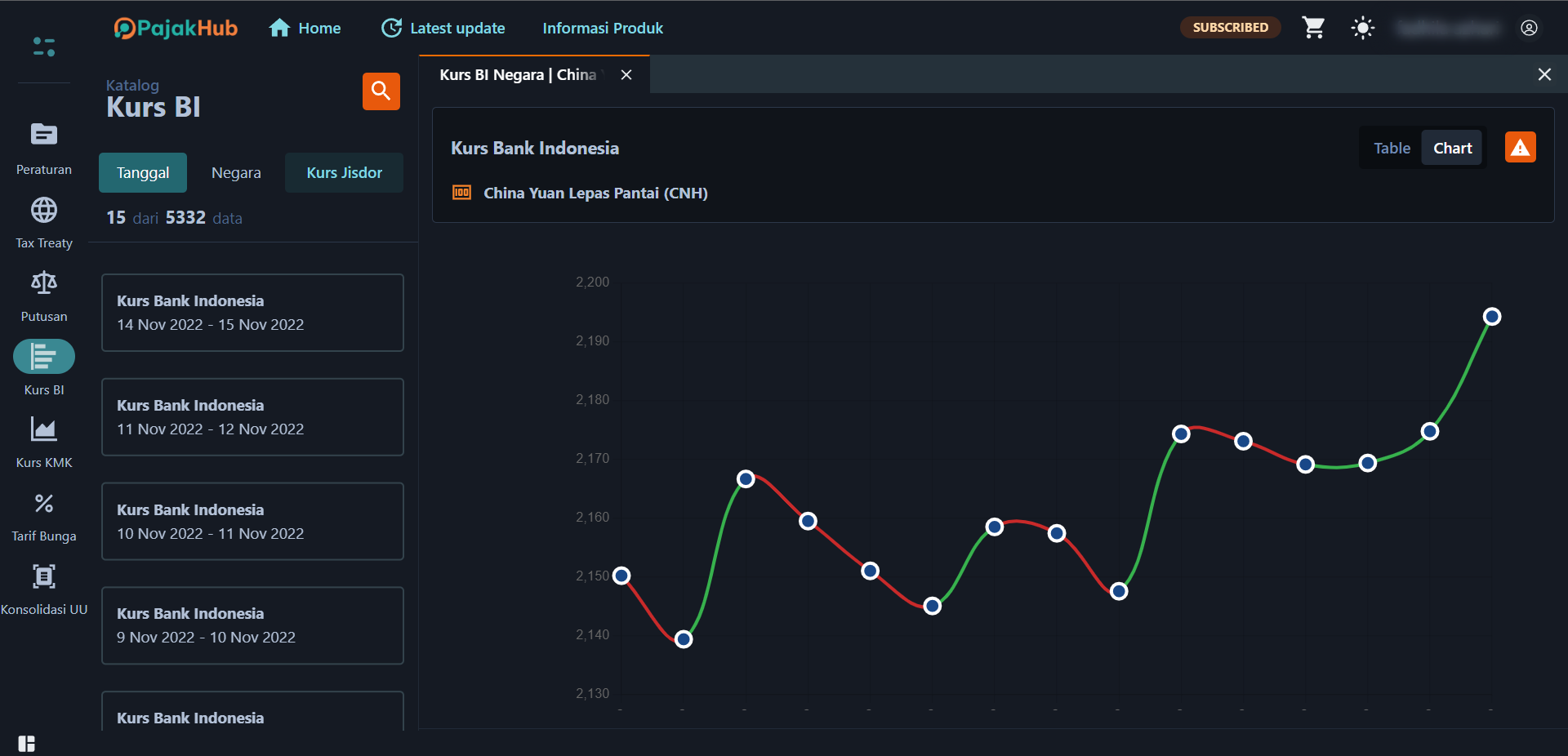Screen dimensions: 1568x756
Task: Switch to the Chart view
Action: click(x=1452, y=148)
